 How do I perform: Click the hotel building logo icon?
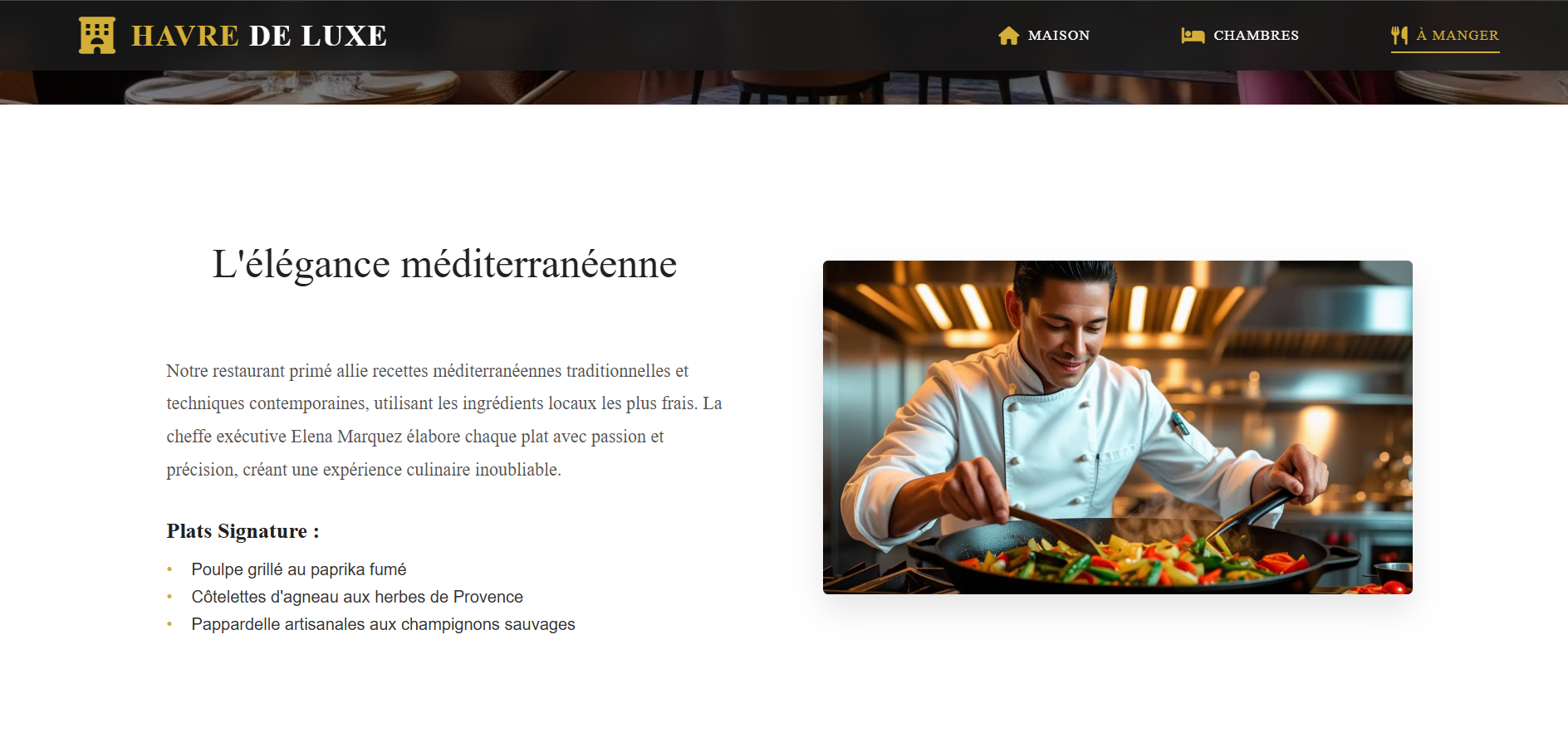[97, 36]
